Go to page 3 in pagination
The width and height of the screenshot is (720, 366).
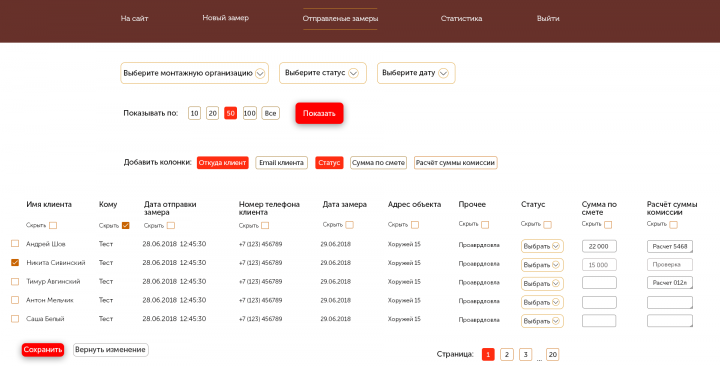525,355
